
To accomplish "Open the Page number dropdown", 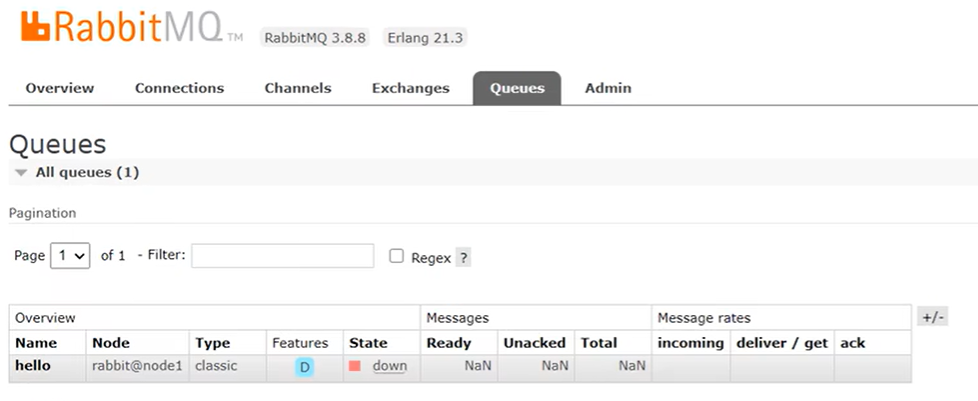I will coord(70,256).
